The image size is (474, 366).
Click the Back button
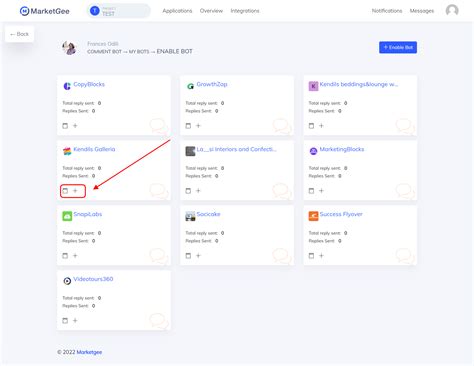pos(19,34)
